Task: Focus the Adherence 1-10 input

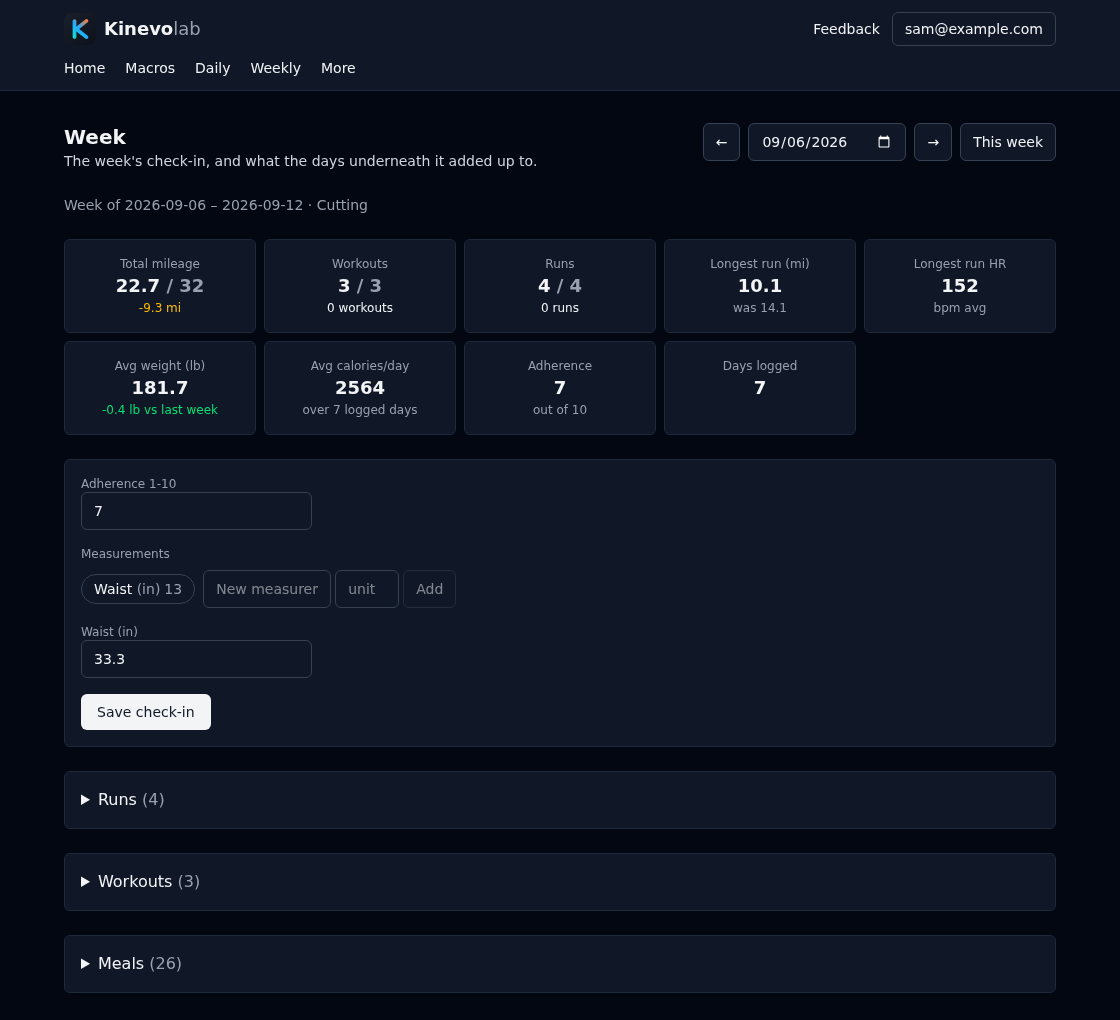Action: tap(196, 511)
